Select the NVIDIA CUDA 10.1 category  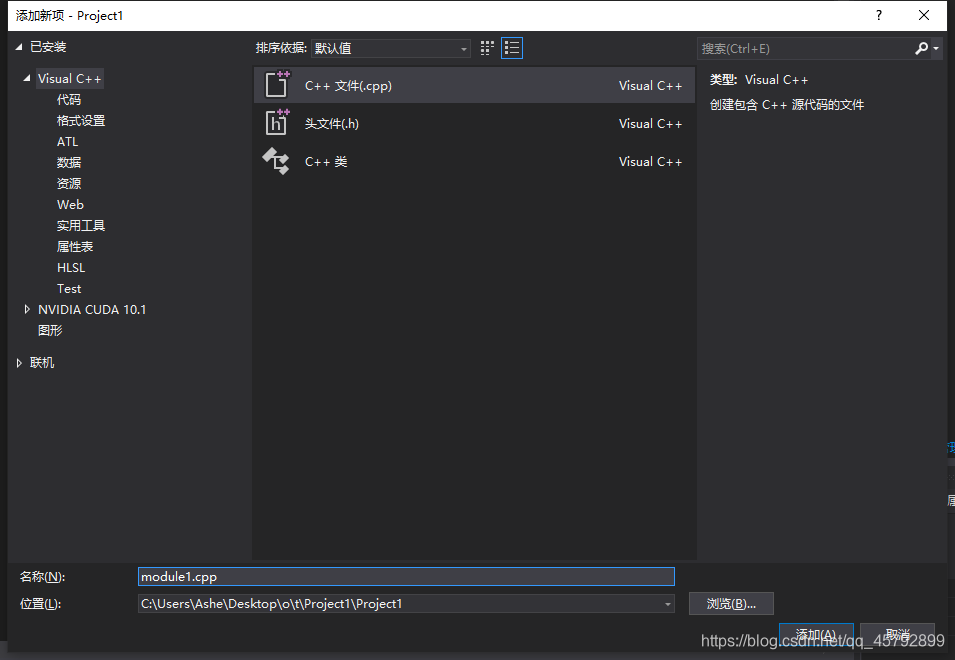tap(92, 309)
